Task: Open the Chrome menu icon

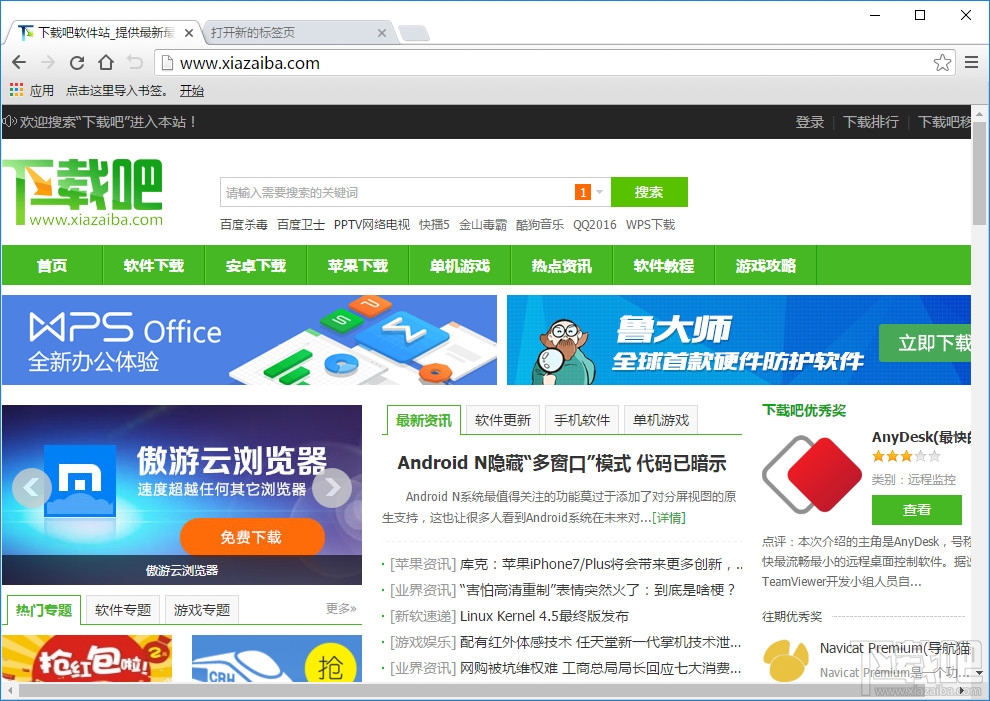Action: [x=971, y=62]
